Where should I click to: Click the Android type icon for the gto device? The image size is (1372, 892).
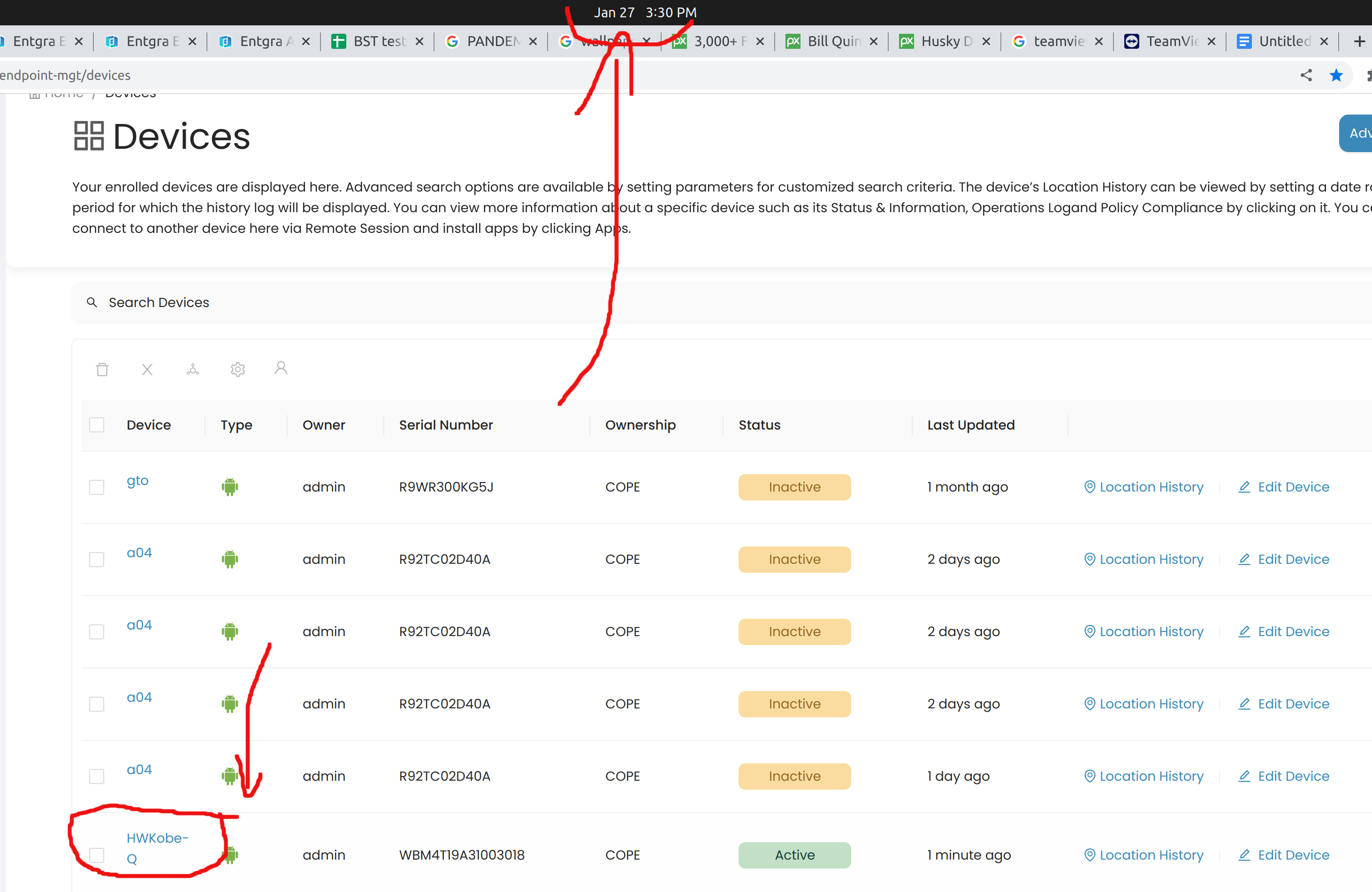(229, 487)
